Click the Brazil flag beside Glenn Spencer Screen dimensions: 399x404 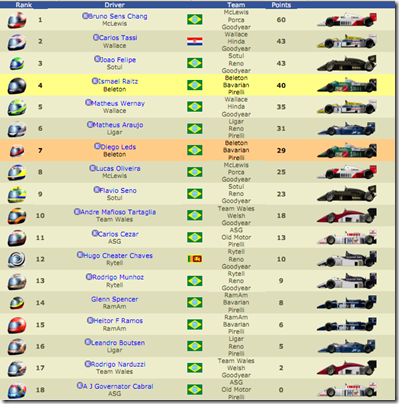pyautogui.click(x=195, y=302)
